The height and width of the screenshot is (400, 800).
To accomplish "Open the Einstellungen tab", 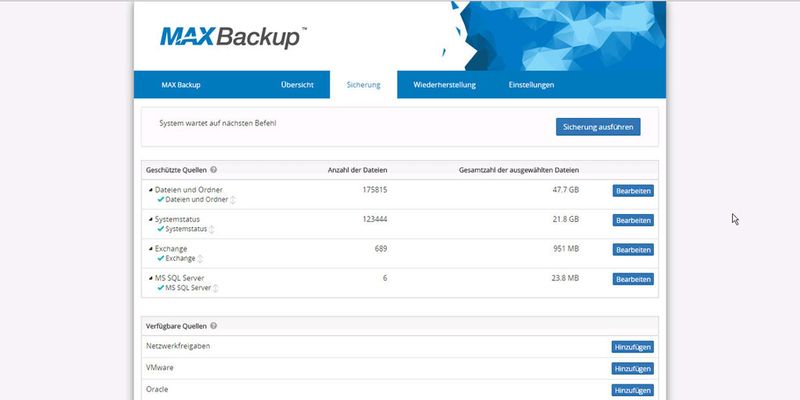I will (531, 85).
